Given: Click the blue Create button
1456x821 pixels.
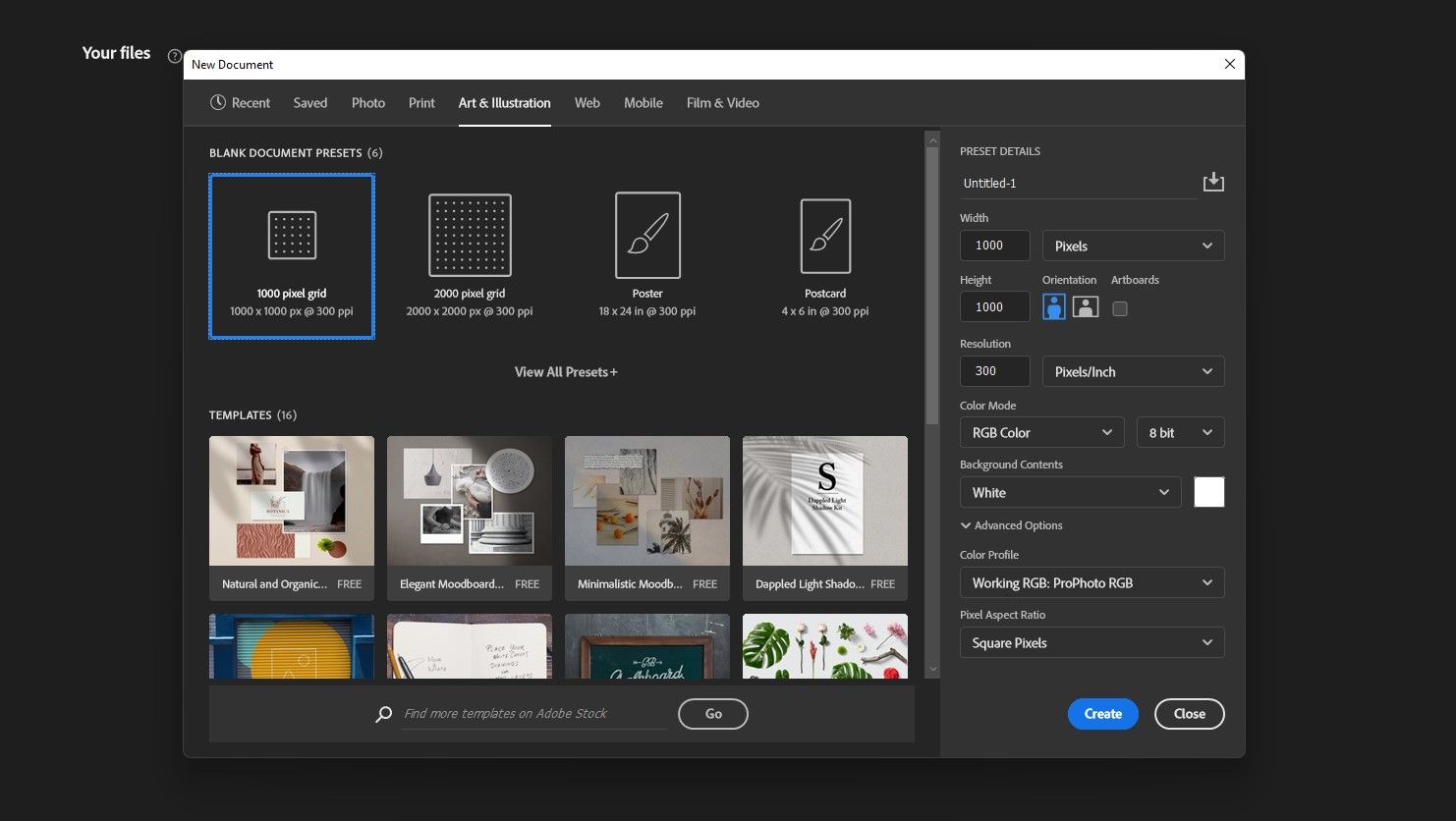Looking at the screenshot, I should pyautogui.click(x=1102, y=714).
